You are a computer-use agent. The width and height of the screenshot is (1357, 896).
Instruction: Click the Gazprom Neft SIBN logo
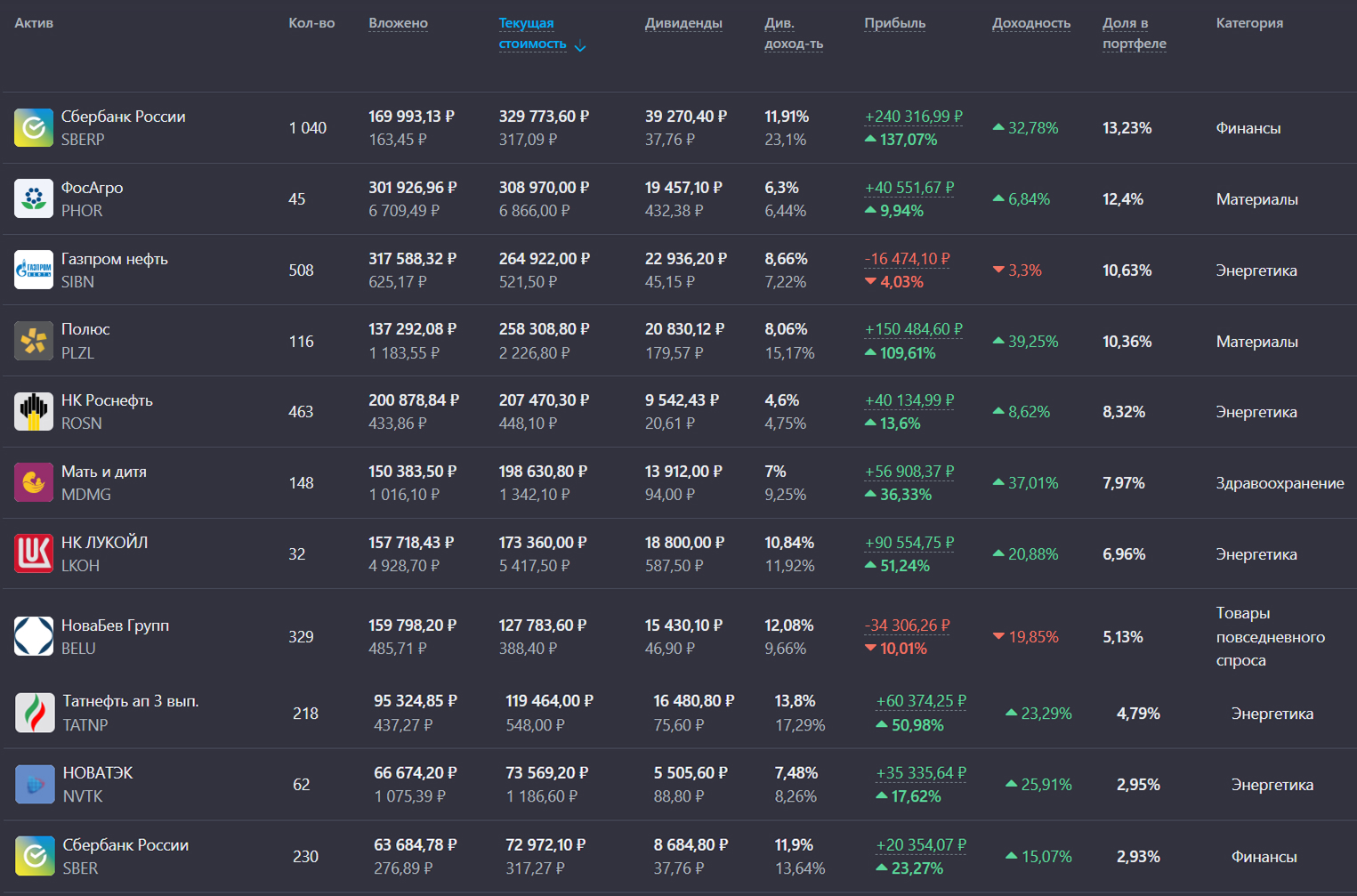(34, 270)
